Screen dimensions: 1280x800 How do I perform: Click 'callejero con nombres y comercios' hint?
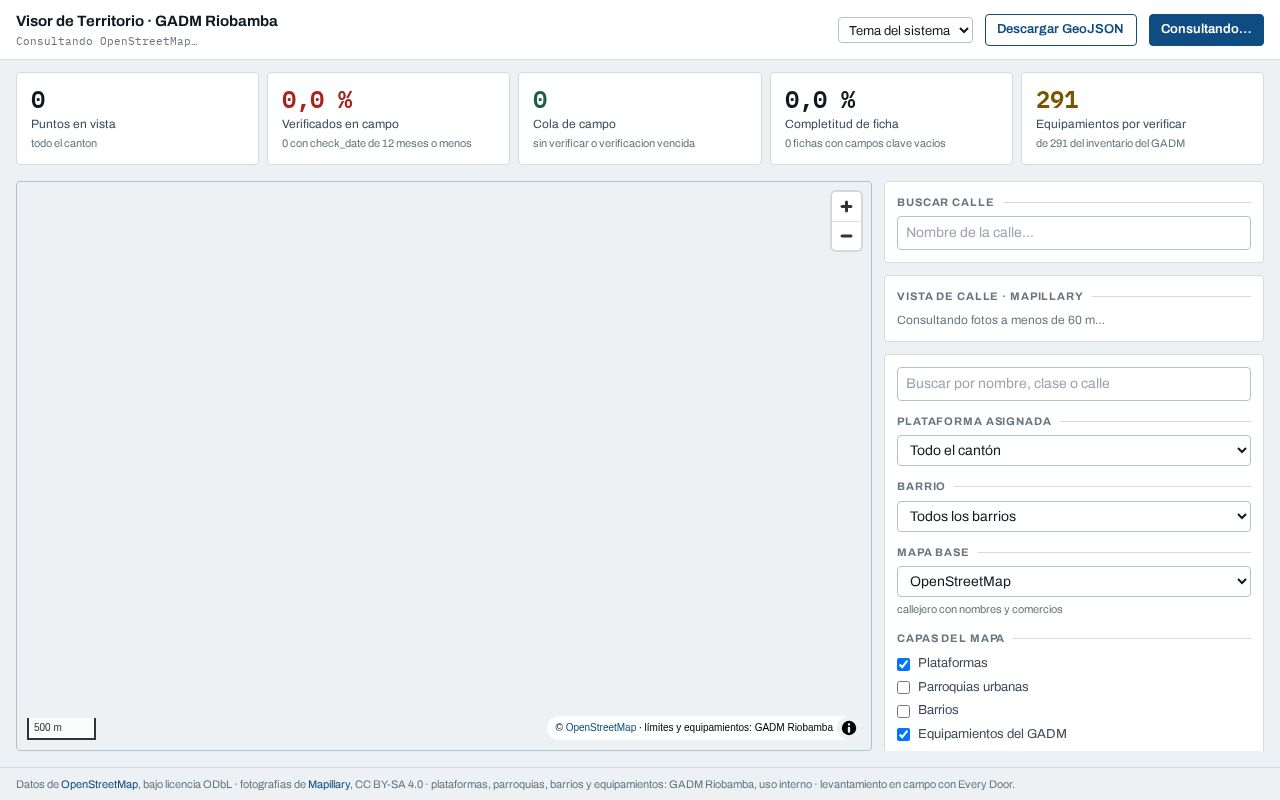[980, 610]
